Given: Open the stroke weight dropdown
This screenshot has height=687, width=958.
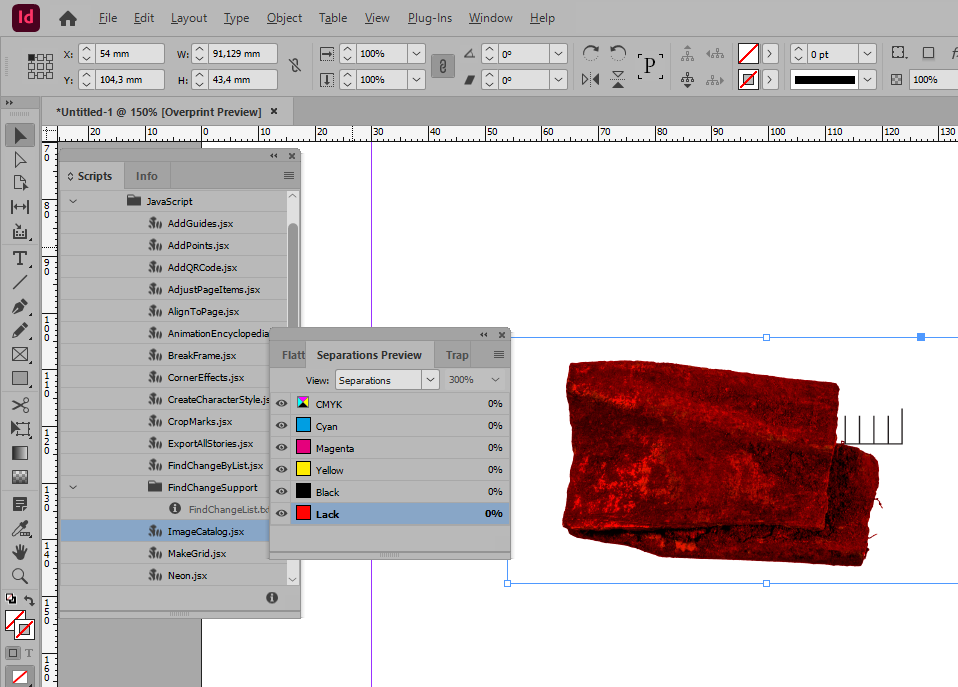Looking at the screenshot, I should tap(867, 54).
